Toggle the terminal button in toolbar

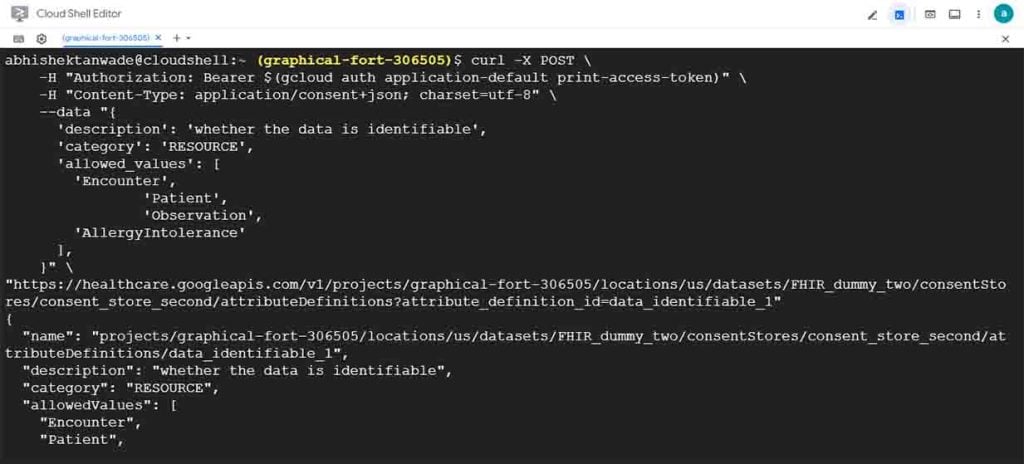(x=900, y=14)
